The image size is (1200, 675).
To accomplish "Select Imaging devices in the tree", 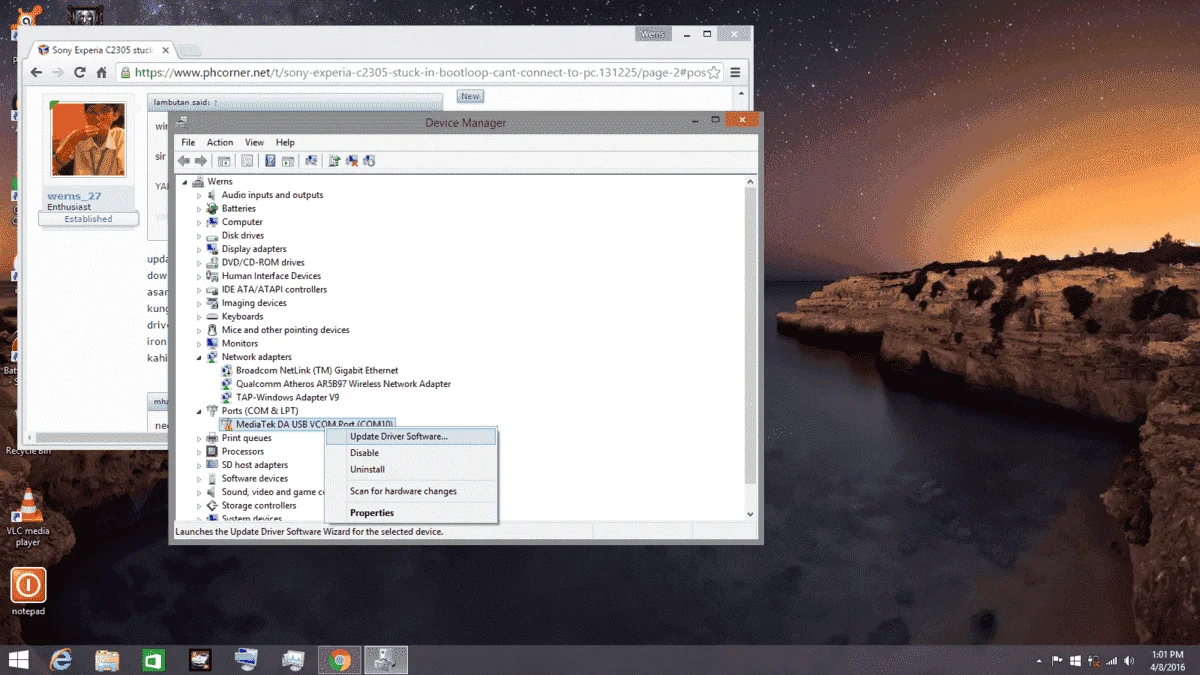I will (254, 303).
